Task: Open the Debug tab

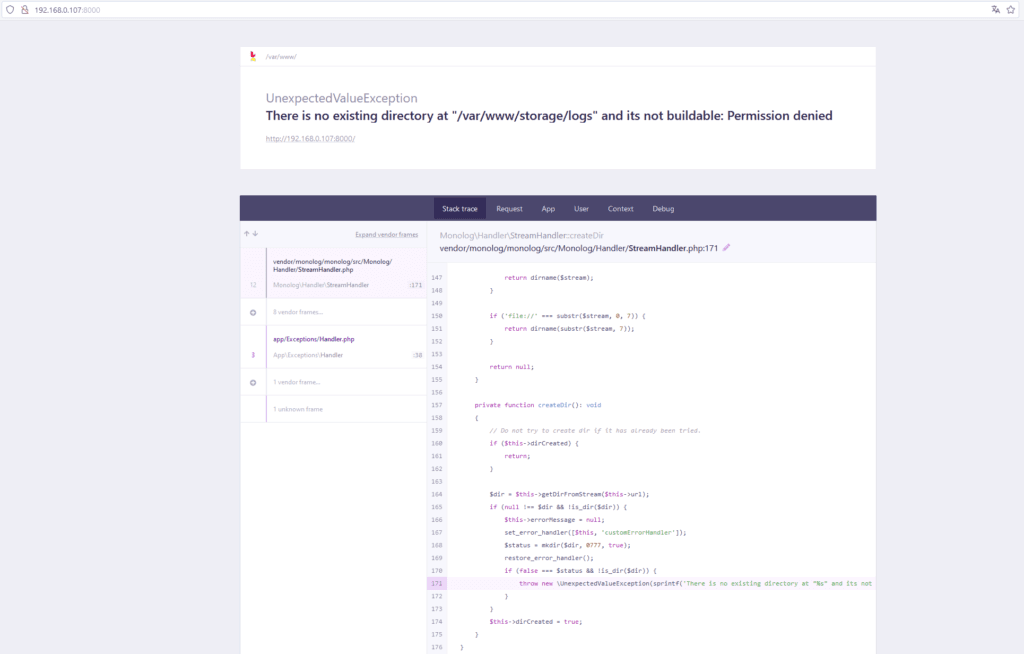Action: click(663, 209)
